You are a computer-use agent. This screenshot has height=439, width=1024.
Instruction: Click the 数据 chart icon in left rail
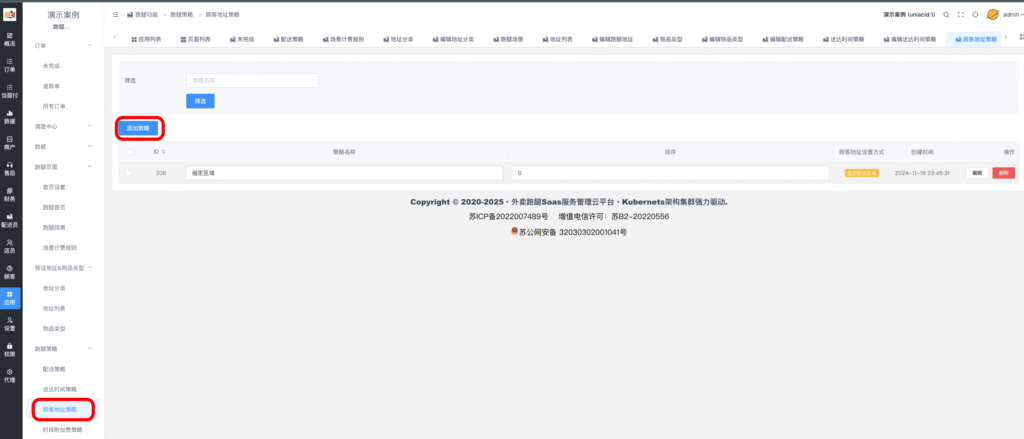[10, 116]
